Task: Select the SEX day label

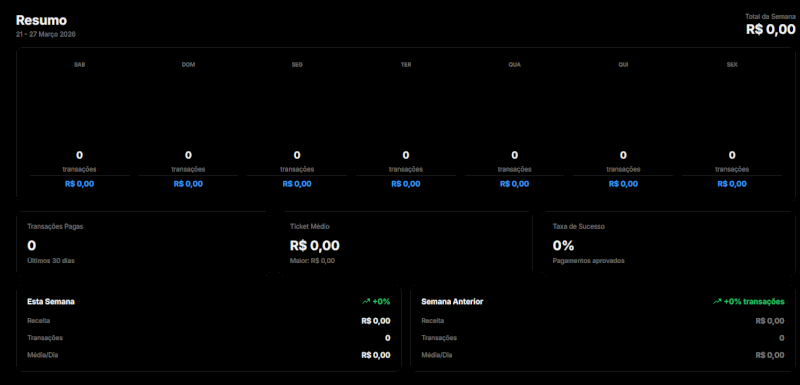Action: [x=732, y=65]
